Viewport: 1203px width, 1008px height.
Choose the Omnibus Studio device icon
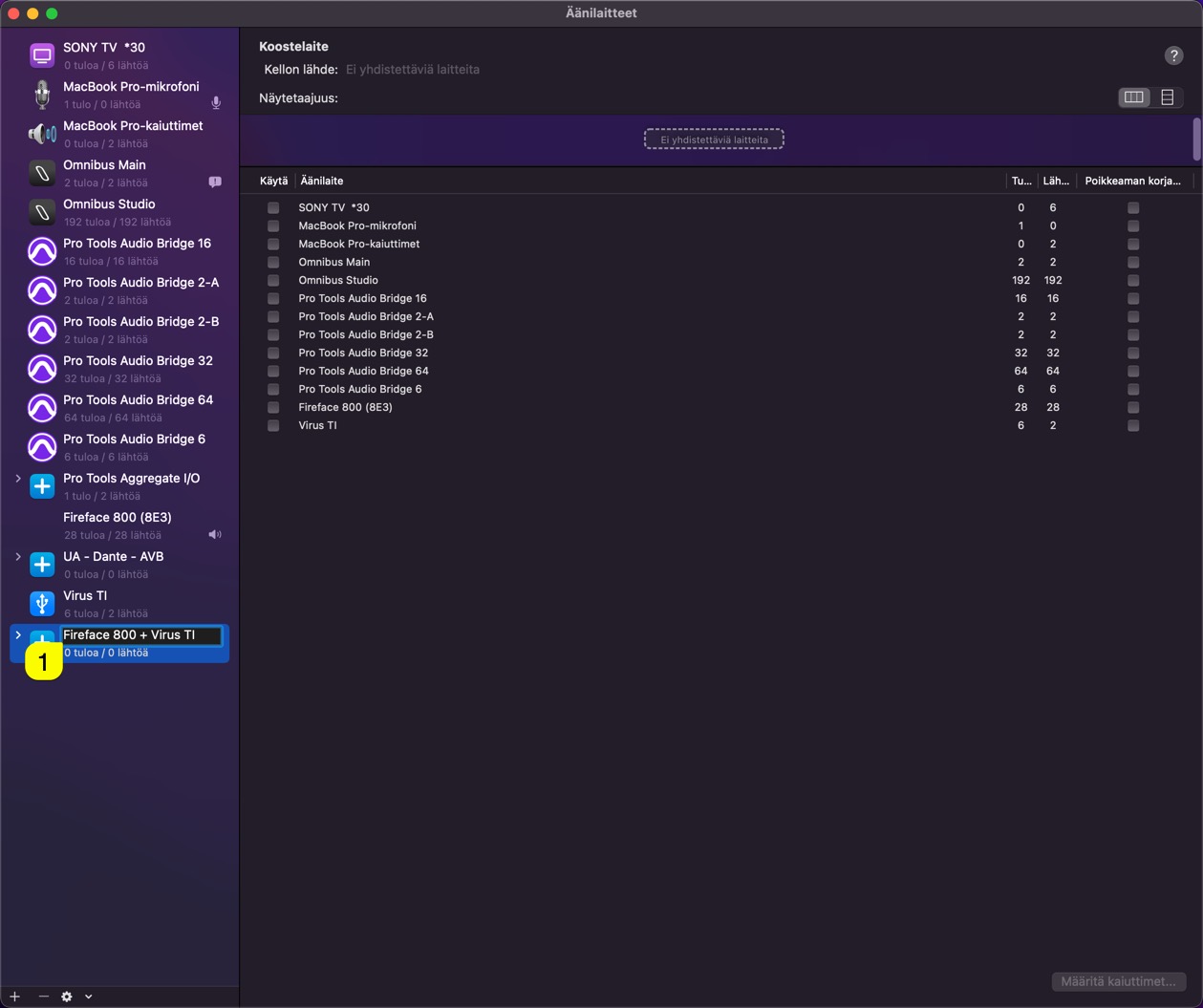coord(42,212)
